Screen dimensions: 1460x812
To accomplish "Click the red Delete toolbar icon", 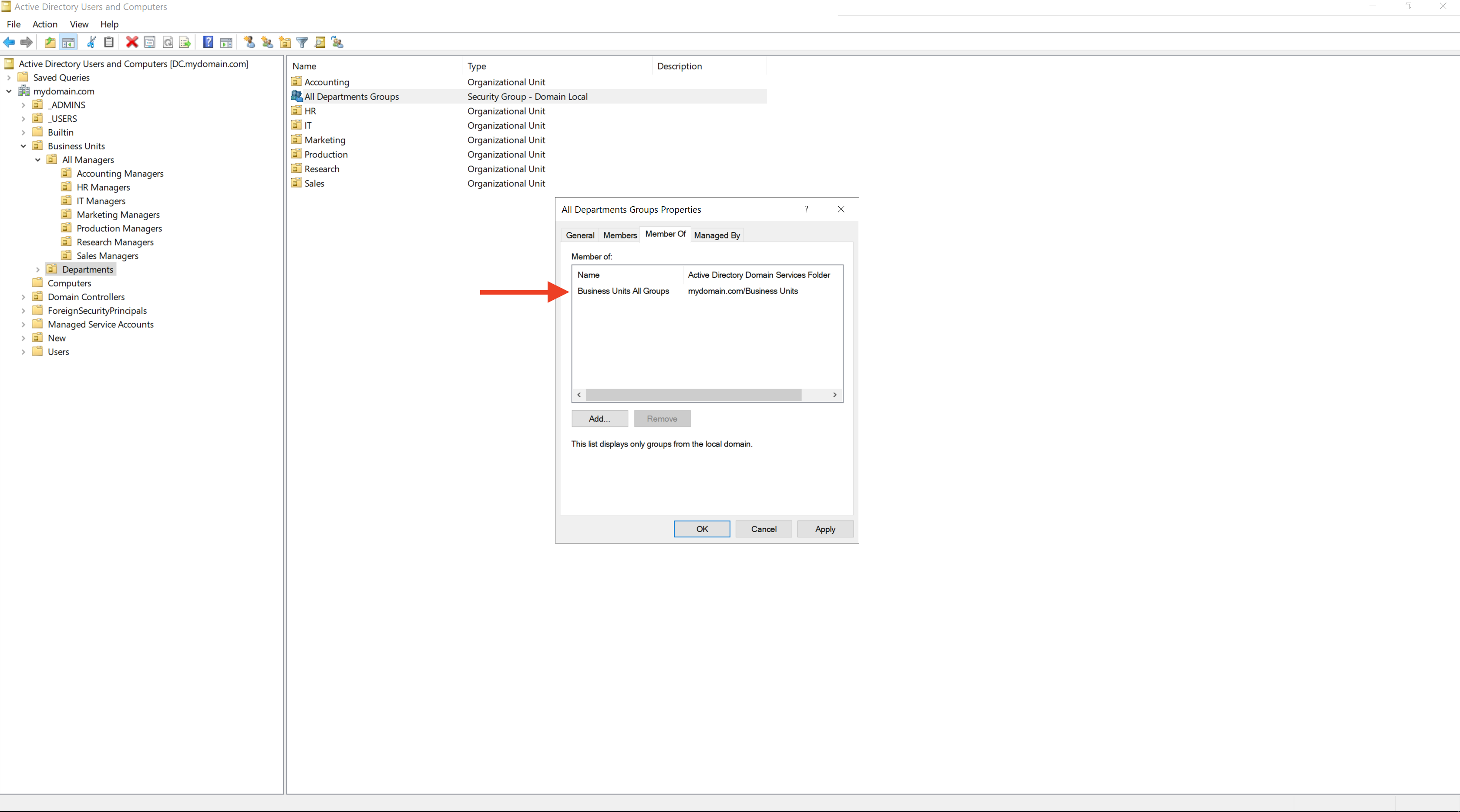I will click(x=132, y=42).
